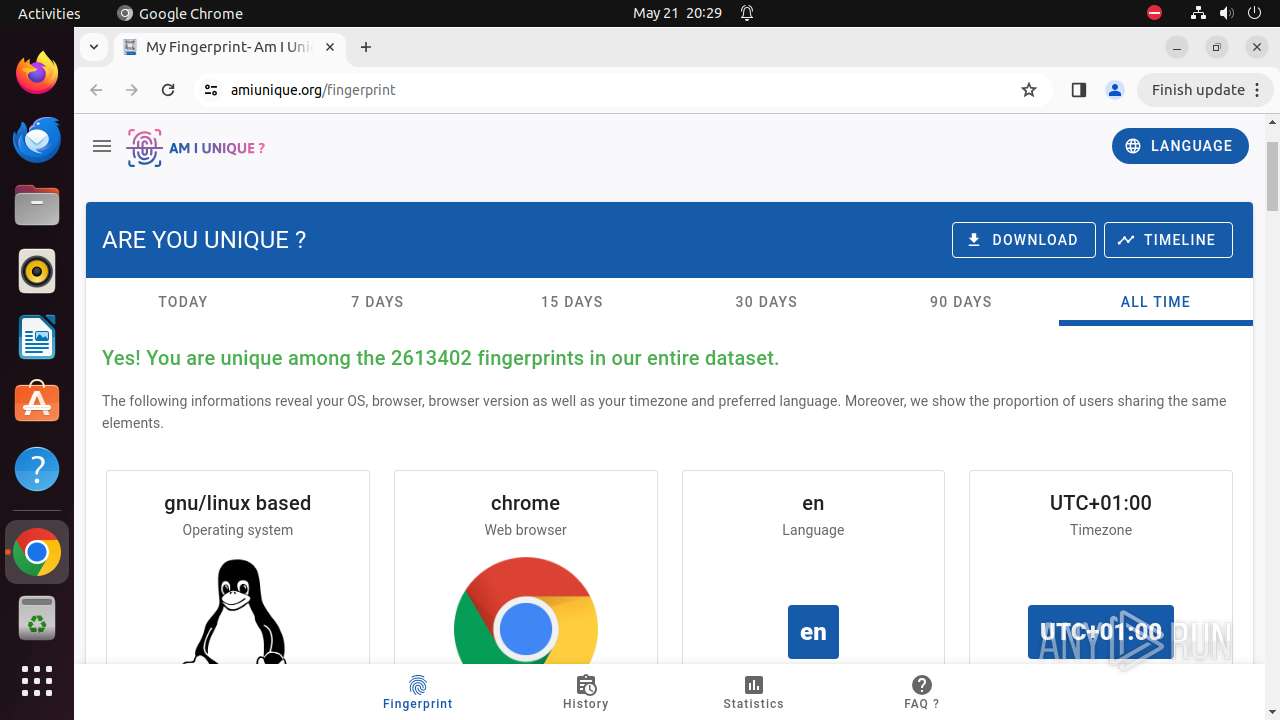Launch Thunderbird Mail from the dock
This screenshot has height=720, width=1280.
37,139
